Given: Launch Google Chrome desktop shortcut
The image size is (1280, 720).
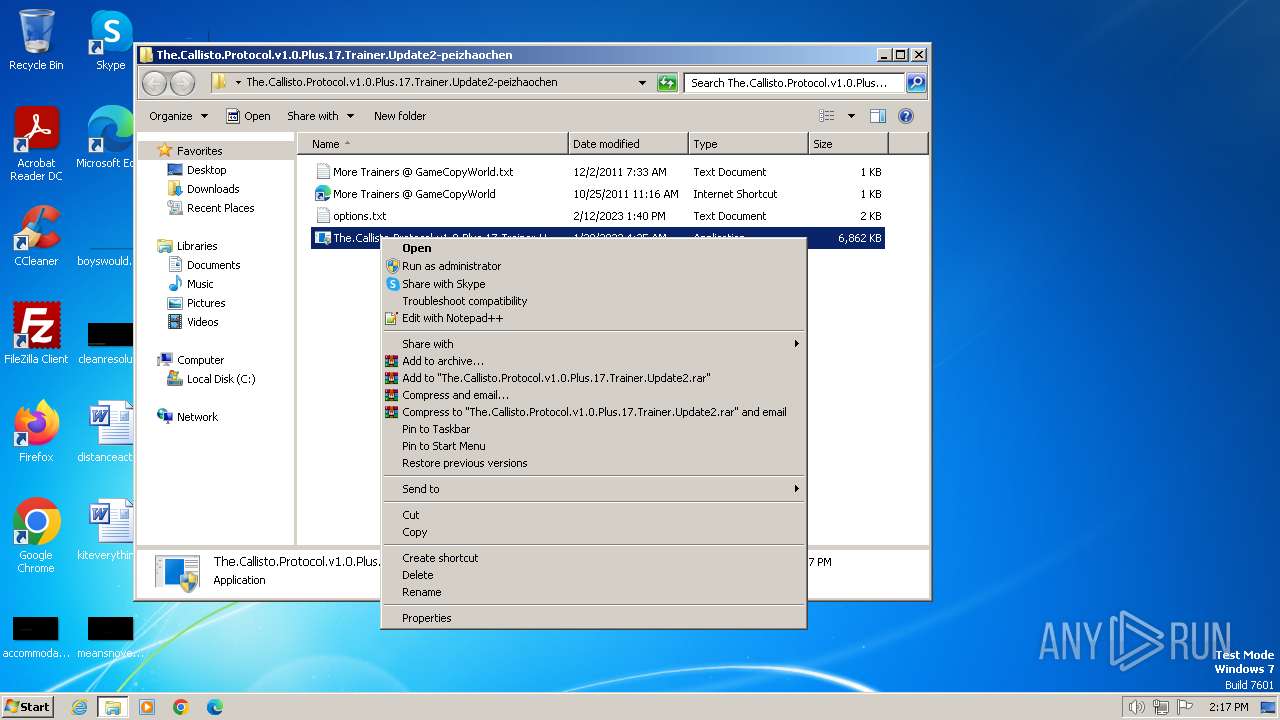Looking at the screenshot, I should click(36, 535).
